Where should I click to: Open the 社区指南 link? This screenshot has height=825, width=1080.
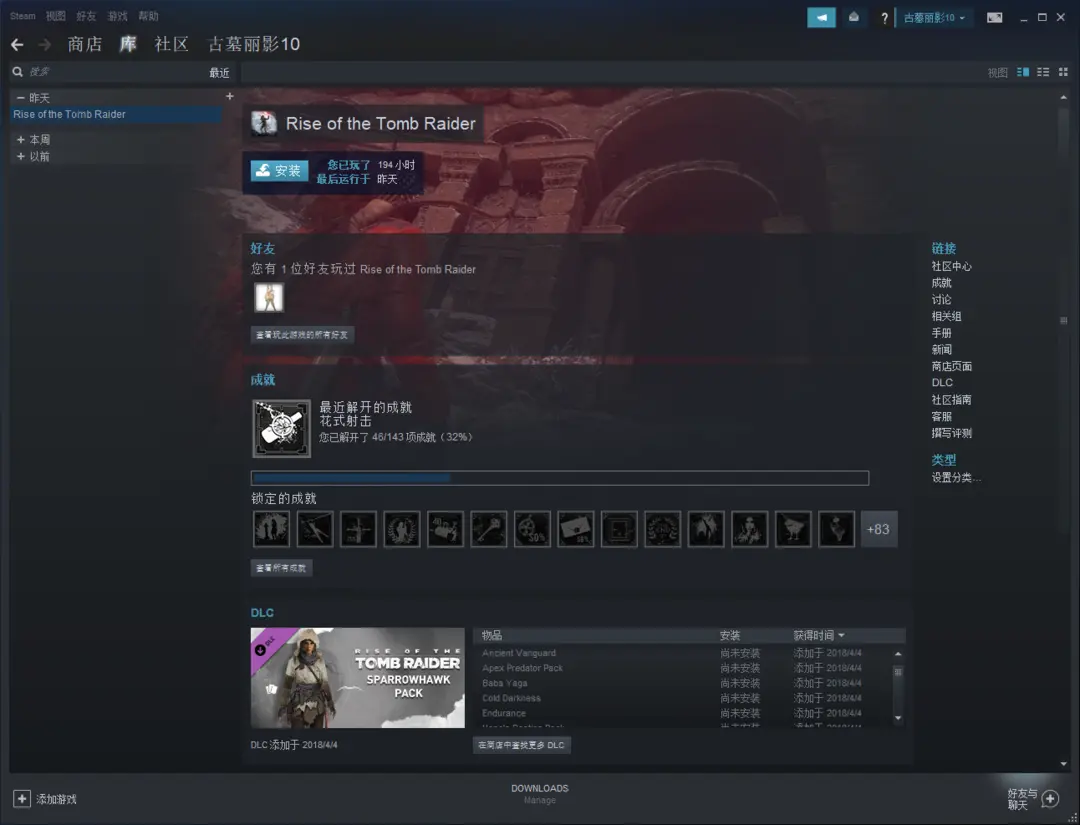(952, 400)
